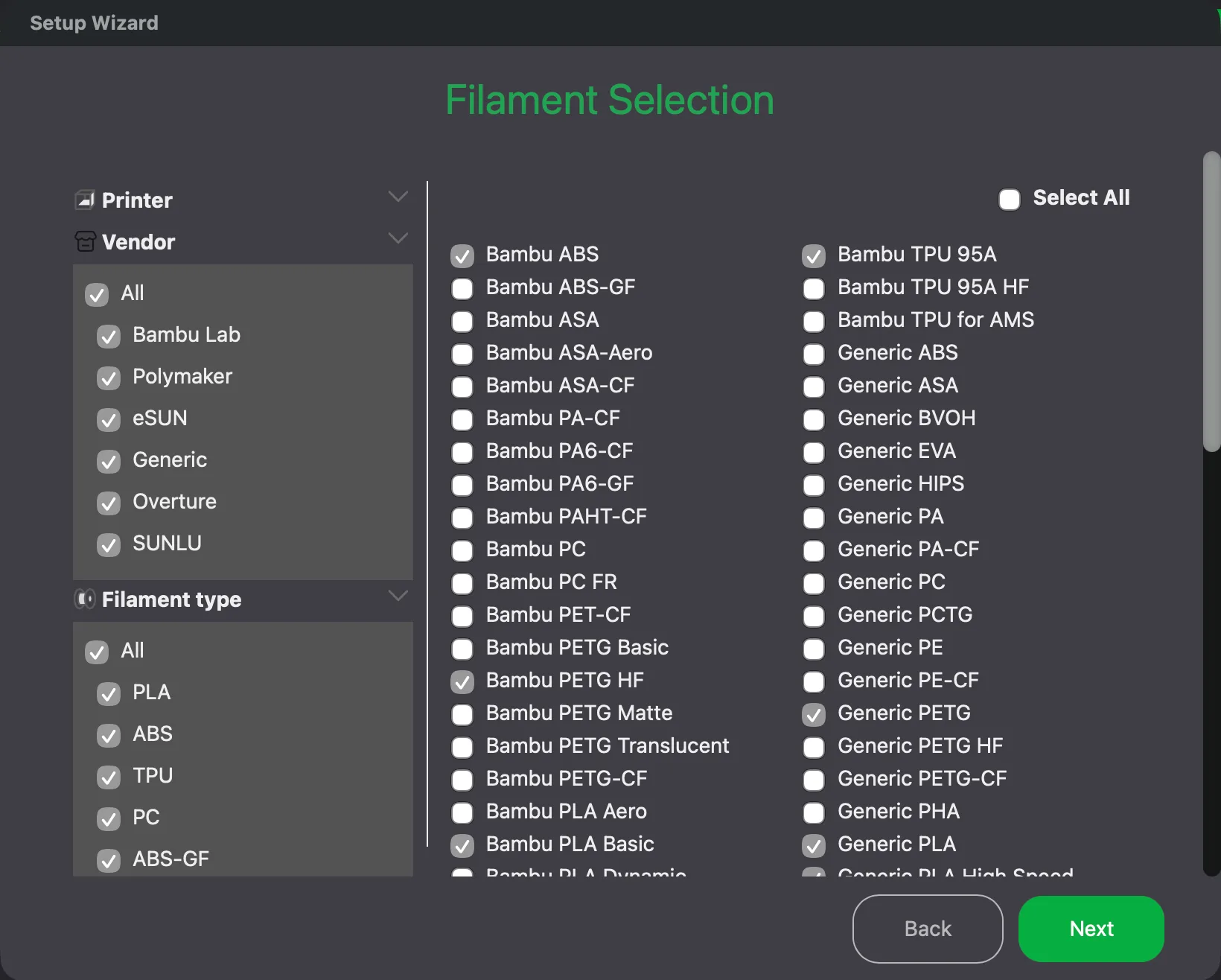This screenshot has width=1221, height=980.
Task: Enable Bambu TPU for AMS filament
Action: [814, 321]
